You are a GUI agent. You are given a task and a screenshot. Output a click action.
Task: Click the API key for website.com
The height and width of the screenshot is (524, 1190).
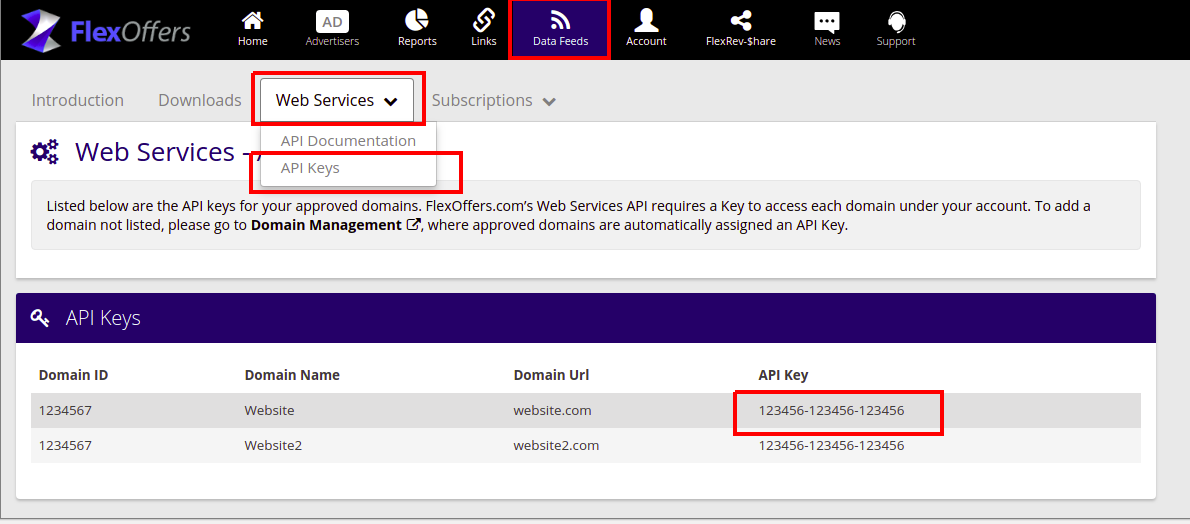tap(831, 410)
